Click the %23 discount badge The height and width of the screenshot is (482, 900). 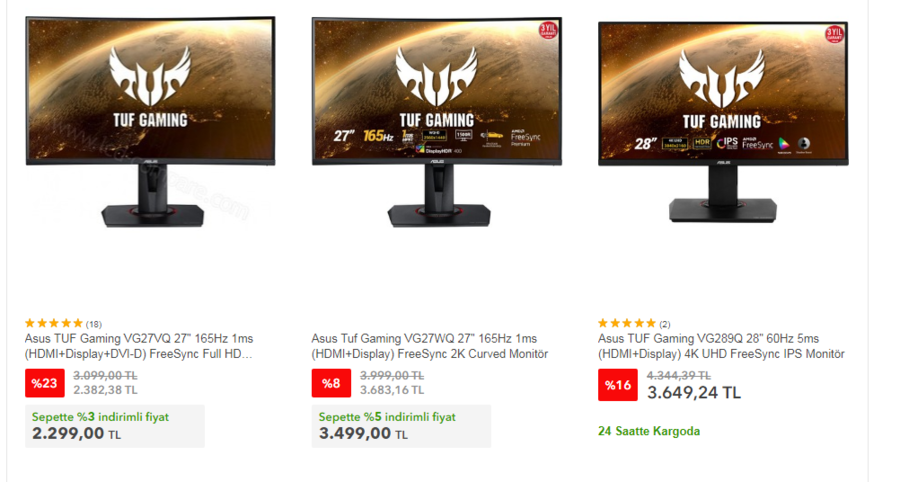45,383
